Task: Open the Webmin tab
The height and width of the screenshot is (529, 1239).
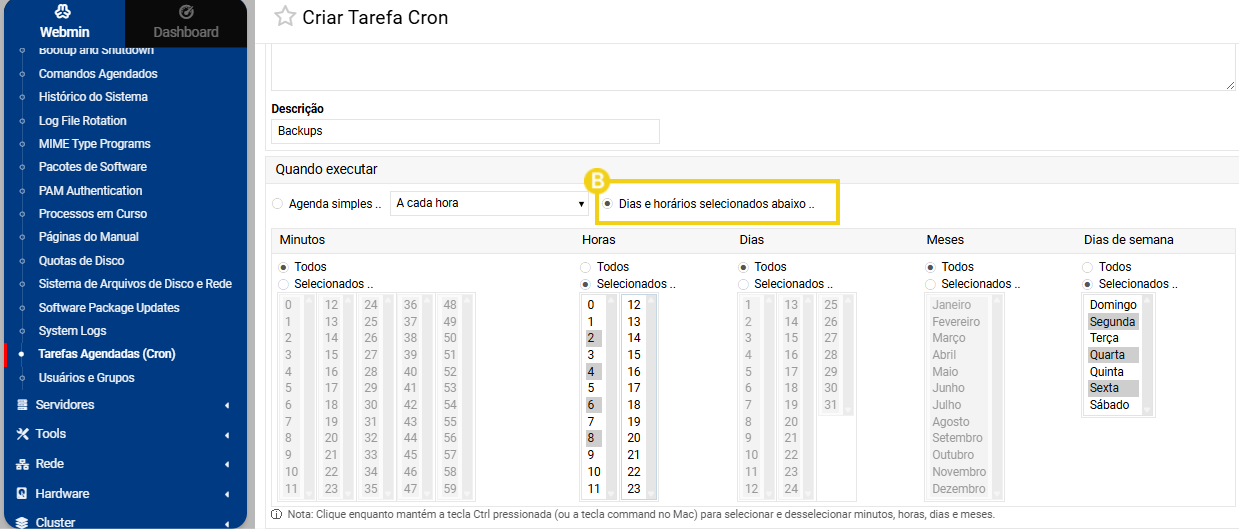Action: 64,23
